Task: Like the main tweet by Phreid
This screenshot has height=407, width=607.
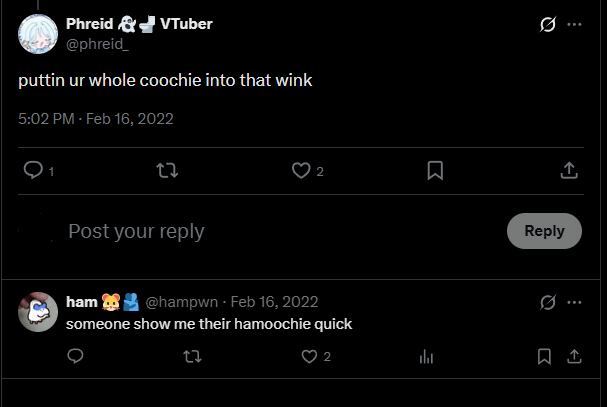Action: (x=301, y=170)
